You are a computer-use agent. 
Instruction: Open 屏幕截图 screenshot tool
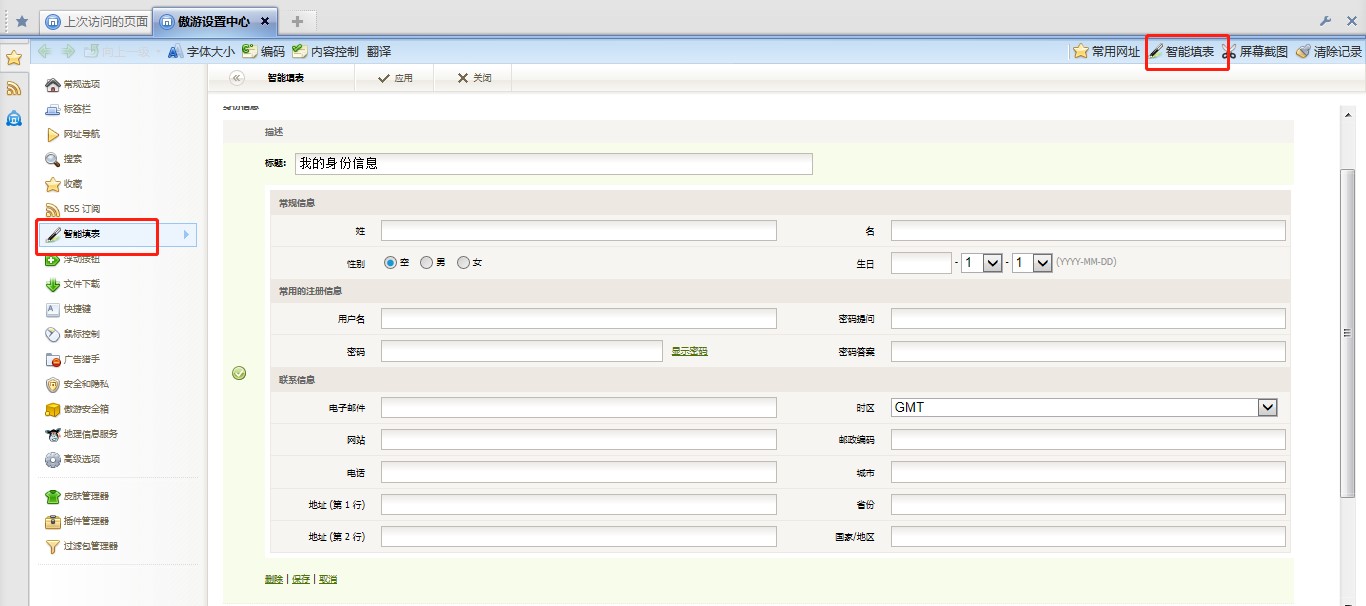pyautogui.click(x=1254, y=51)
